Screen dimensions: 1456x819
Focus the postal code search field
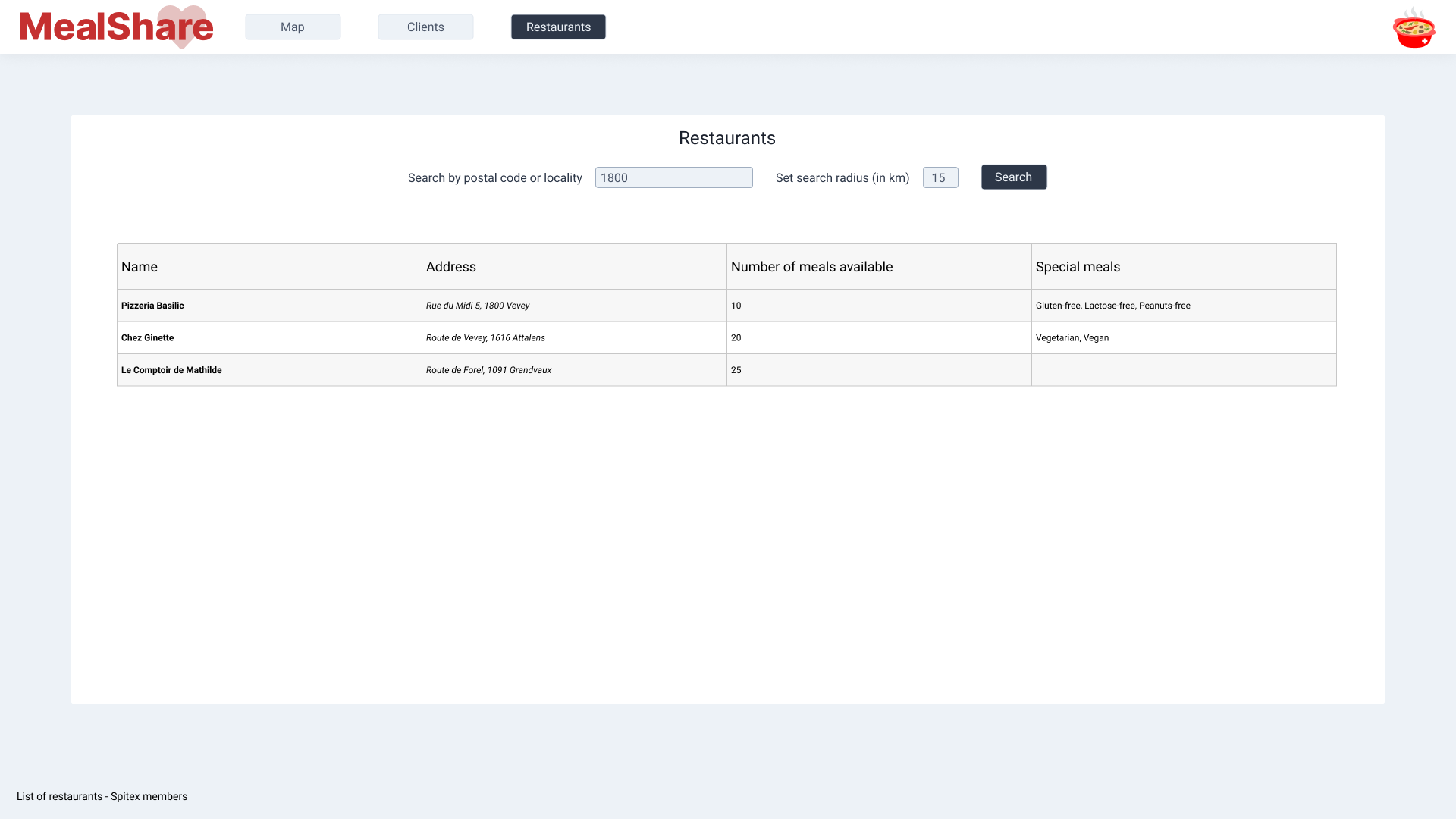coord(673,177)
